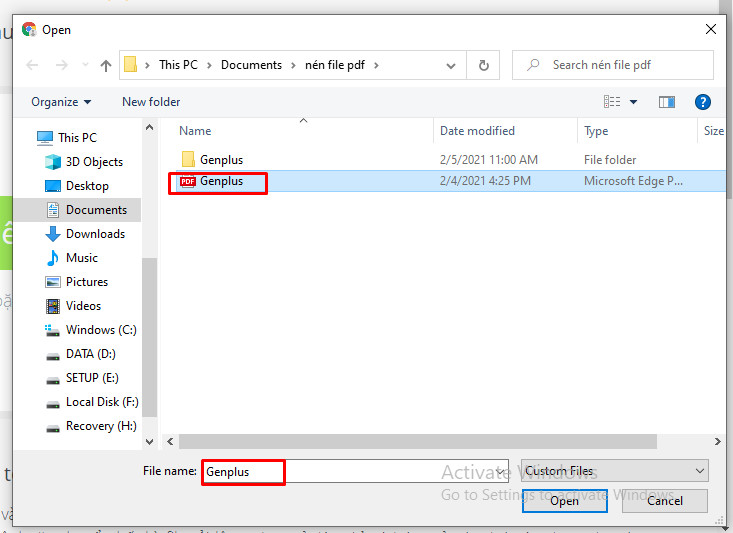Select nén file pdf breadcrumb segment

tap(335, 65)
